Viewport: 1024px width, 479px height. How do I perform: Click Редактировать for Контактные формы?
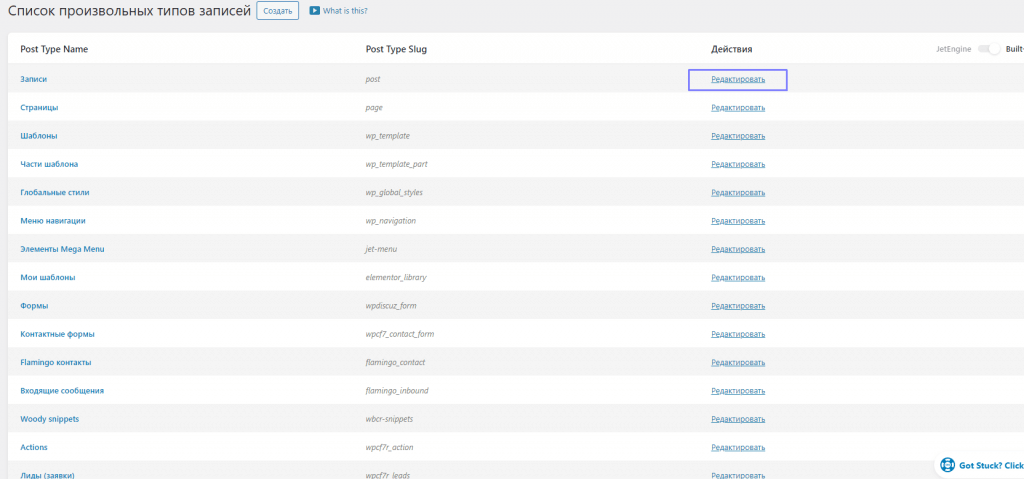pyautogui.click(x=738, y=335)
